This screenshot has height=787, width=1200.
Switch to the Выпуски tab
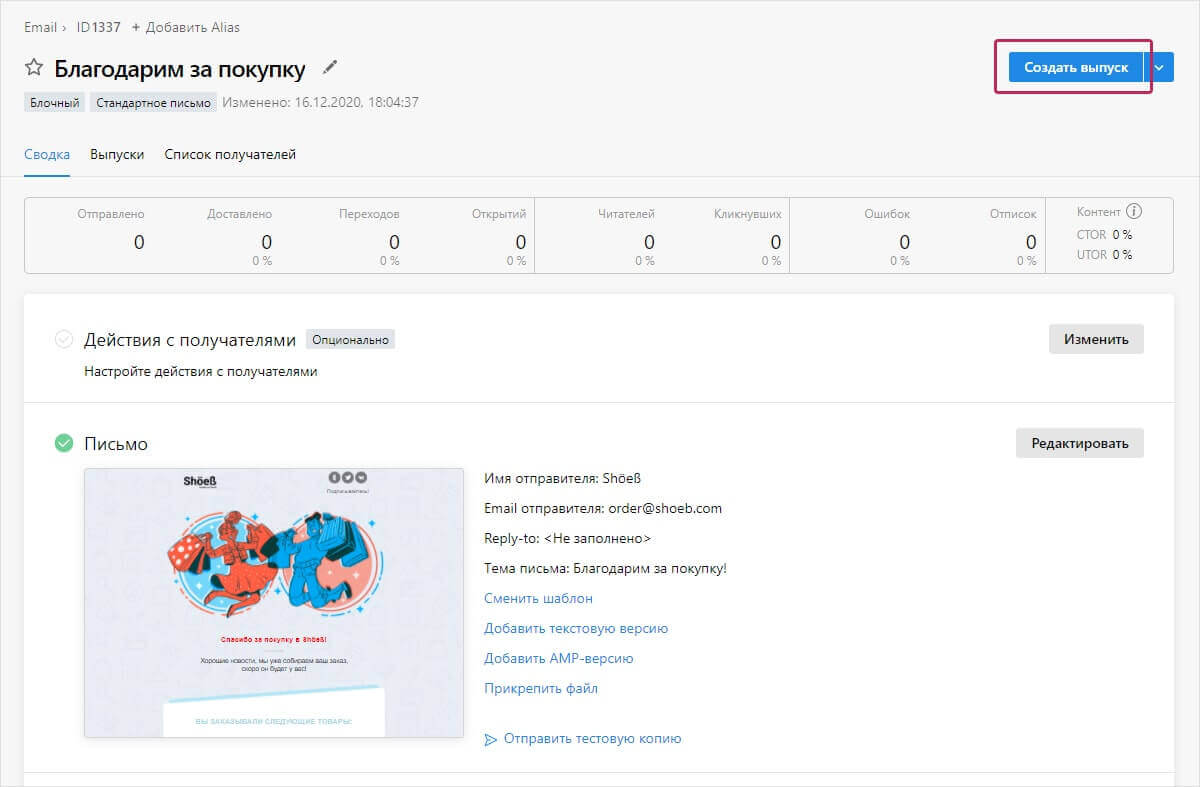117,155
